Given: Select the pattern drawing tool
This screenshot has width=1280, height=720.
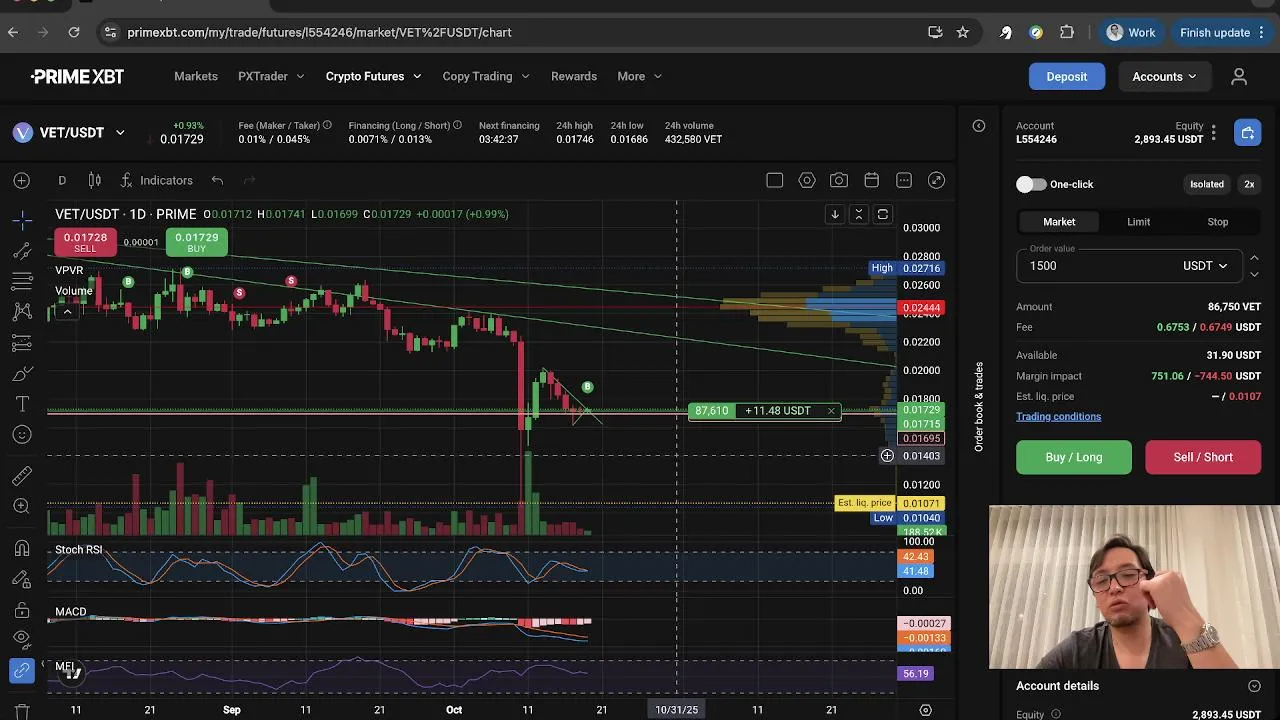Looking at the screenshot, I should [22, 312].
